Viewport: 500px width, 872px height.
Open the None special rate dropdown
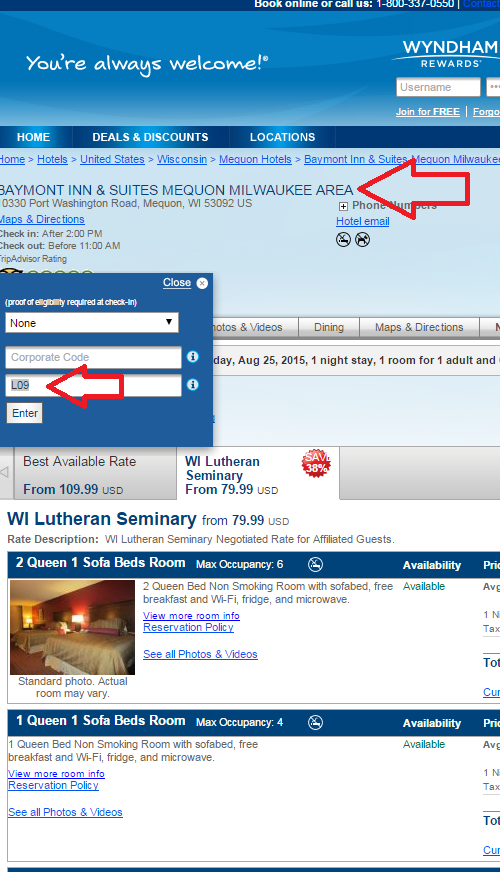click(92, 323)
